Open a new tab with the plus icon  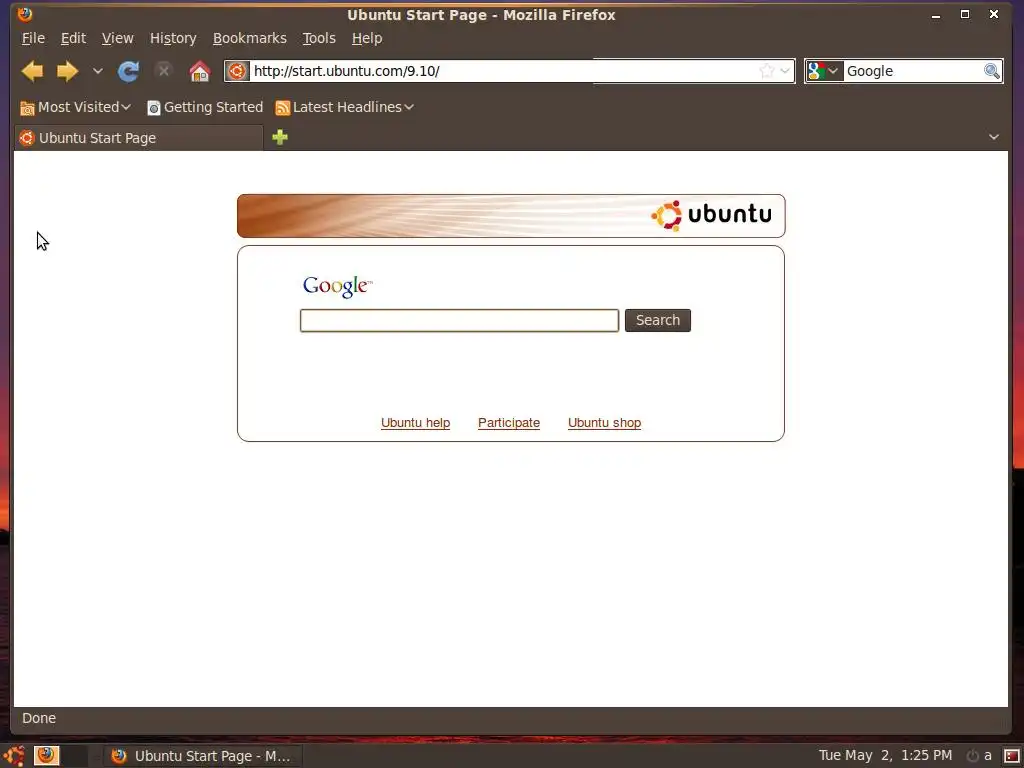point(280,137)
